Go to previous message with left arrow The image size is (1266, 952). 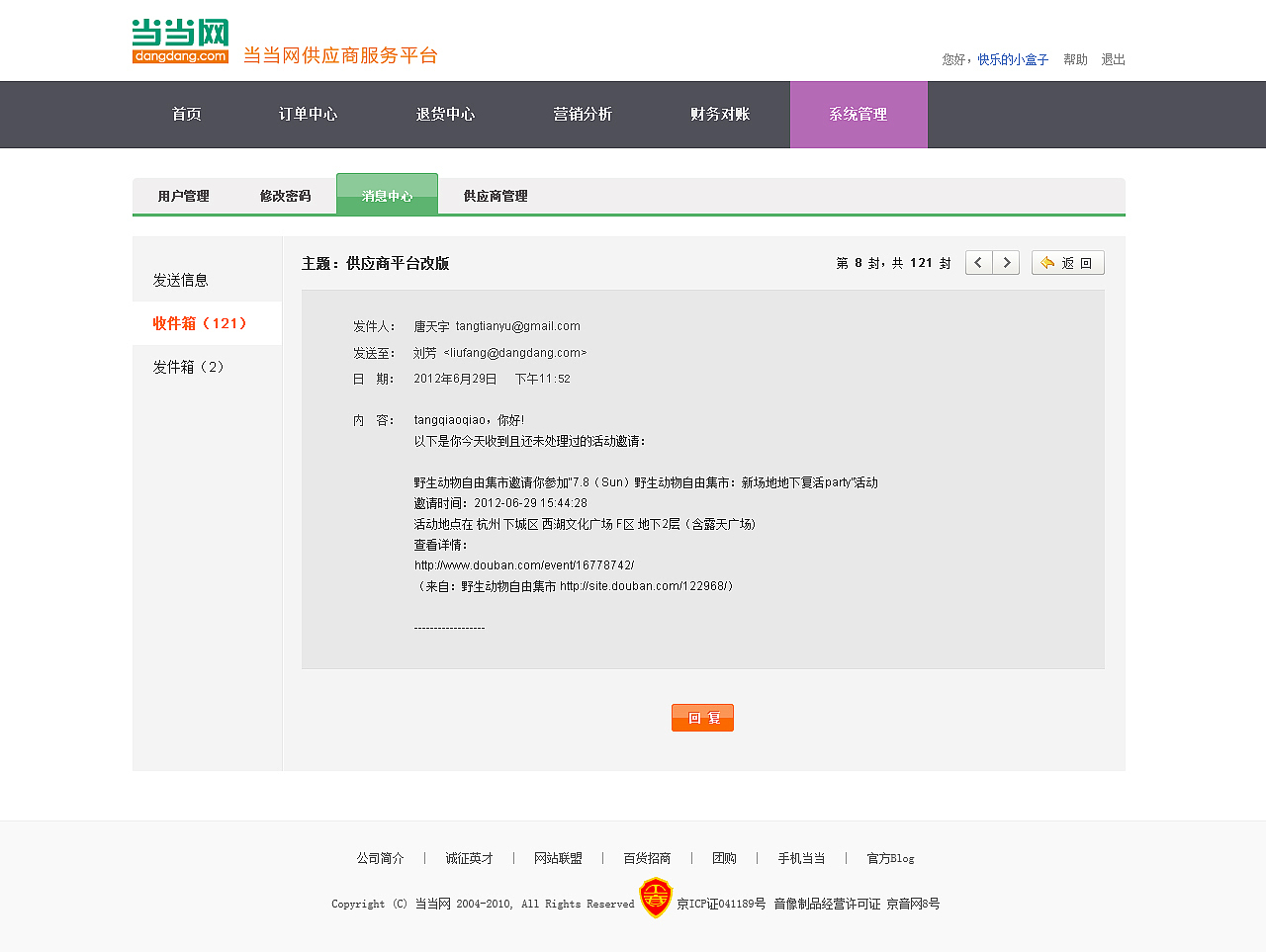coord(978,262)
